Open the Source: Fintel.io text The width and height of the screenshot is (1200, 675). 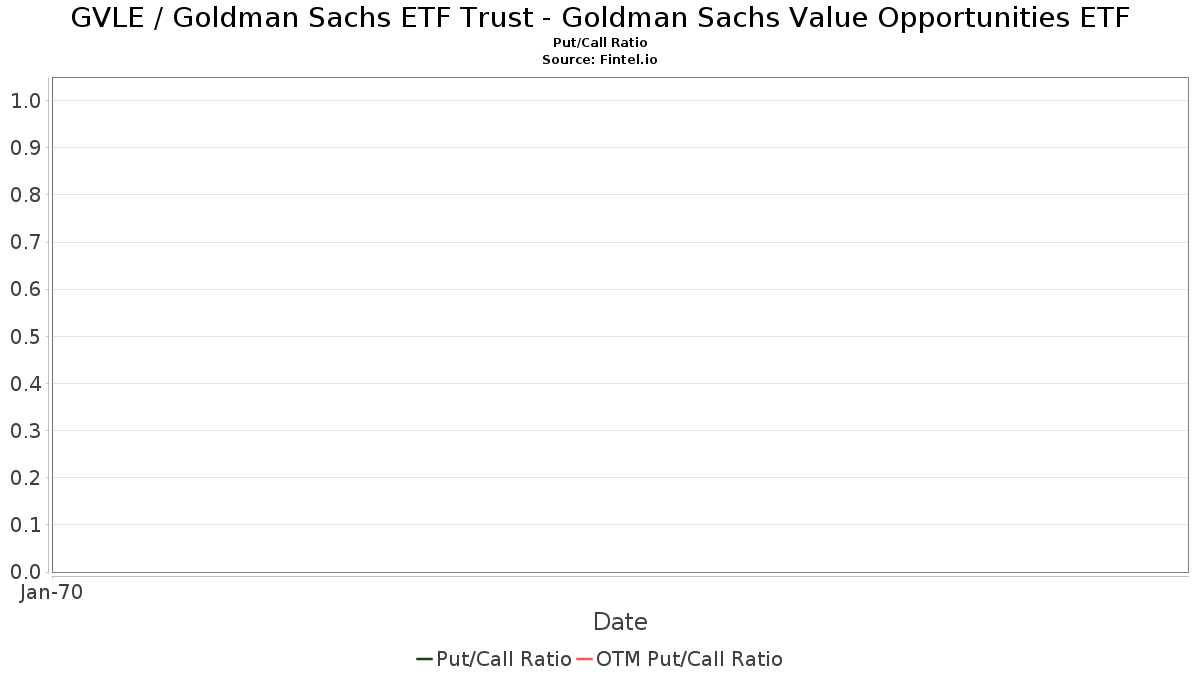600,60
